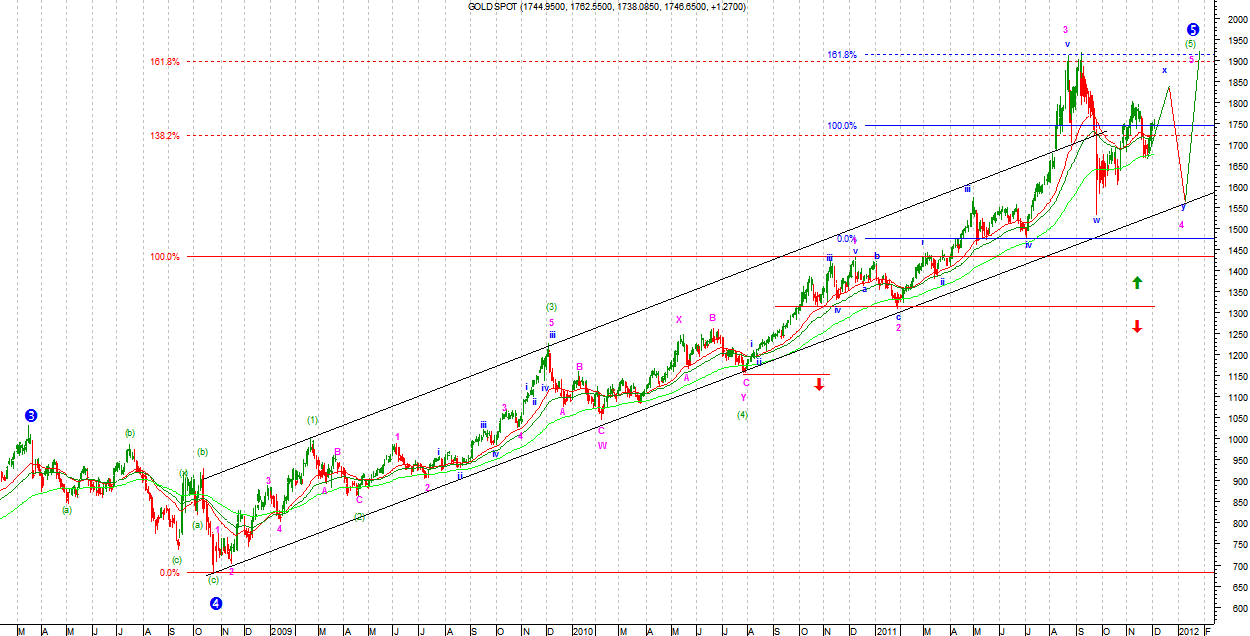Screen dimensions: 1250x636
Task: Select the magenta X wave label
Action: tap(679, 320)
